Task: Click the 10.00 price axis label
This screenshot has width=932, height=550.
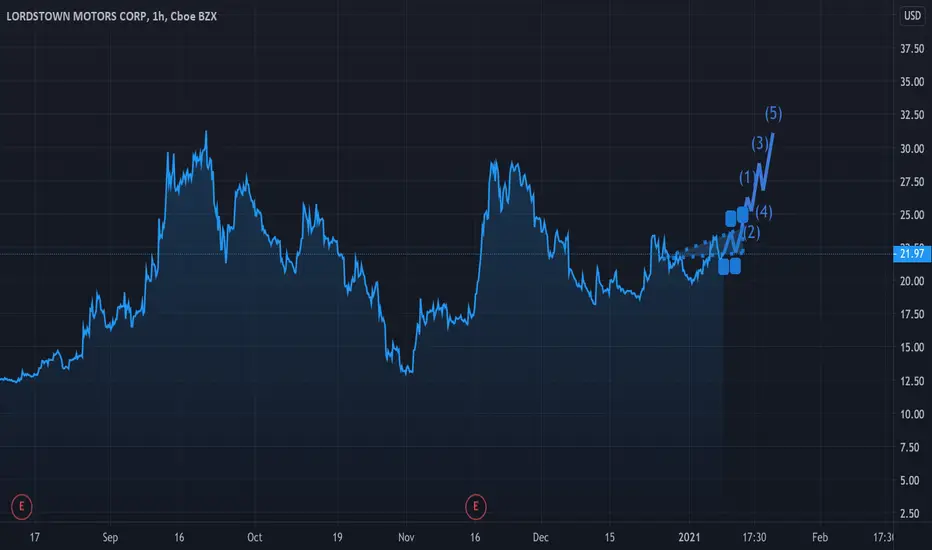Action: click(912, 414)
